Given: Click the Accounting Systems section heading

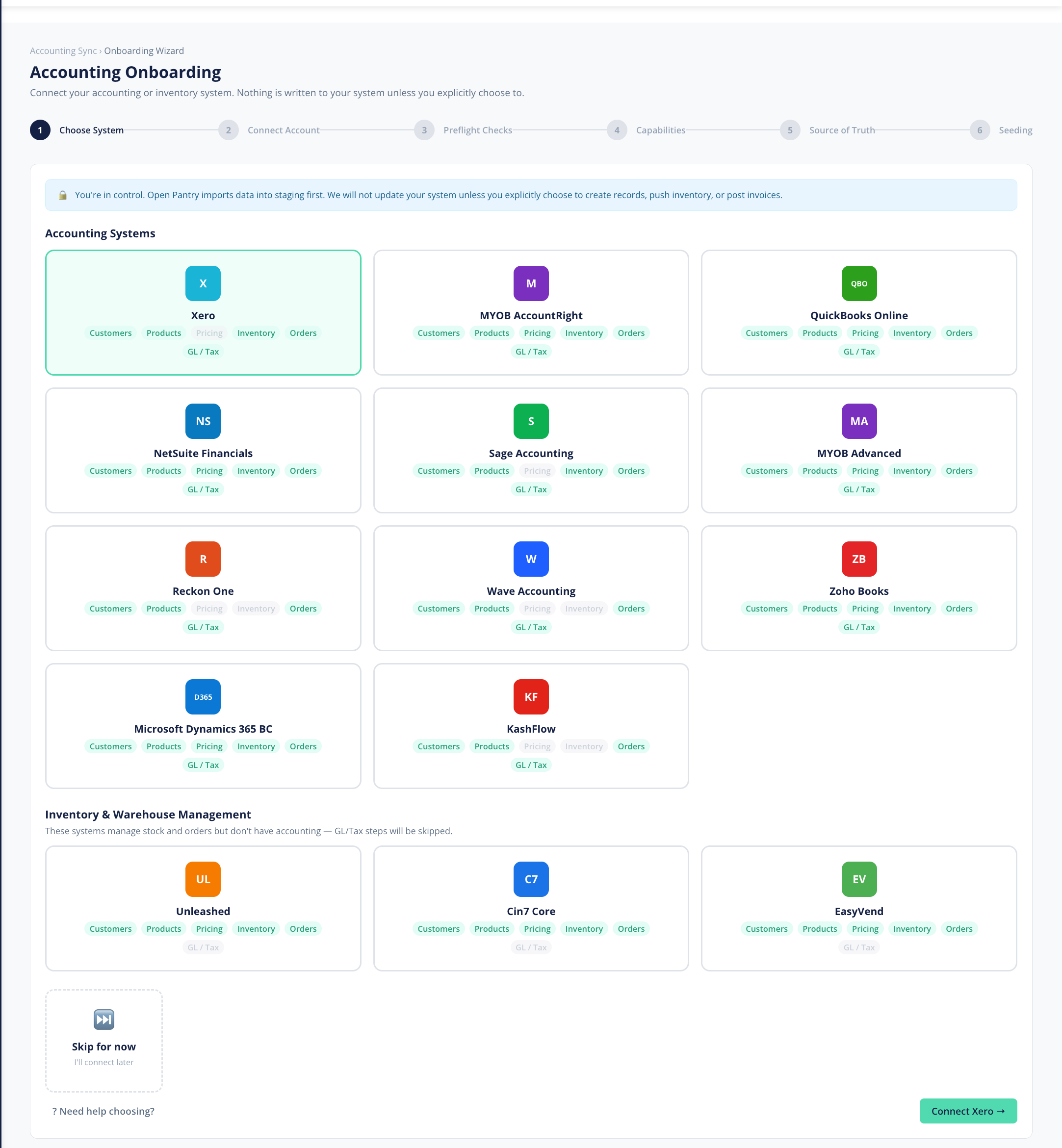Looking at the screenshot, I should click(100, 233).
